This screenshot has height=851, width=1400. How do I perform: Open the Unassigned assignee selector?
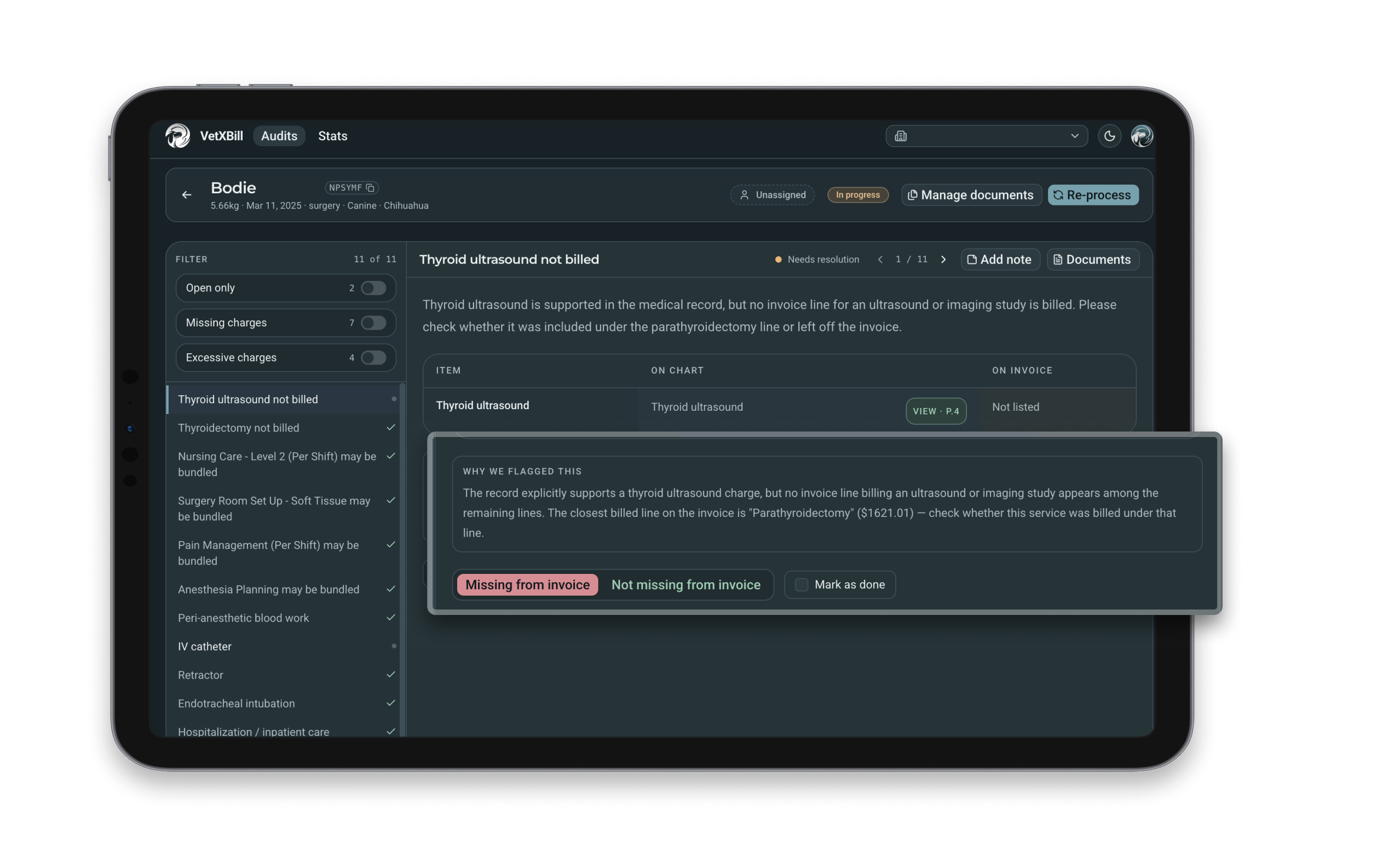click(772, 195)
